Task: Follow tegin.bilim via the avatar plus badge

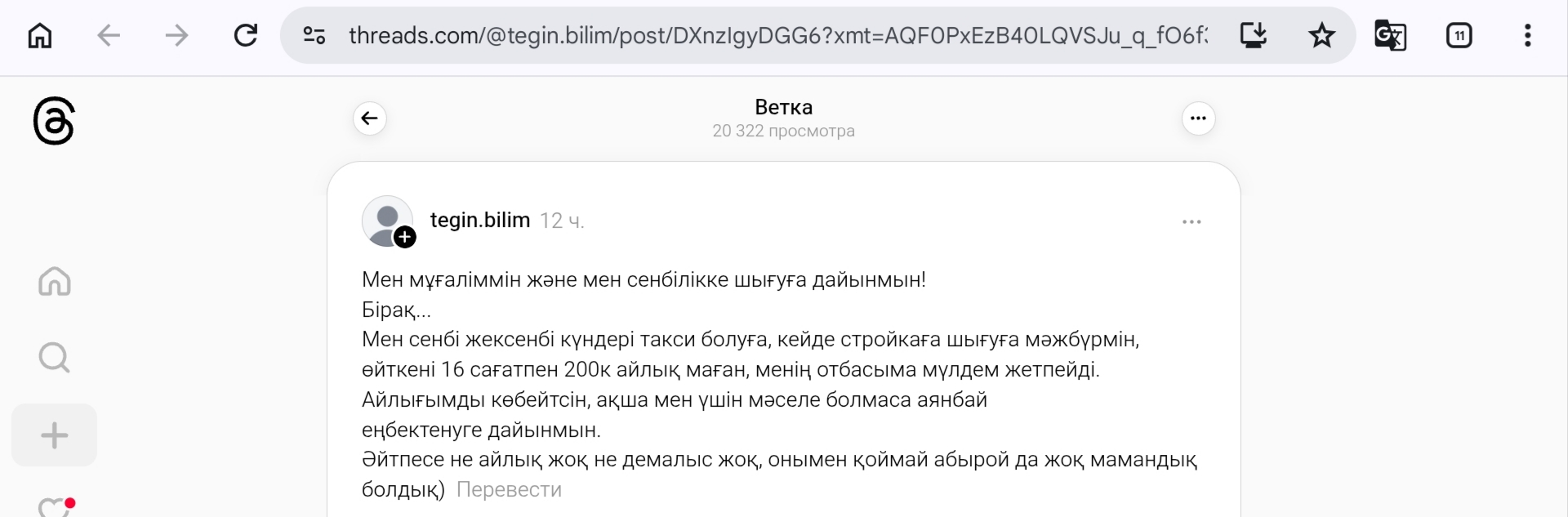Action: (405, 237)
